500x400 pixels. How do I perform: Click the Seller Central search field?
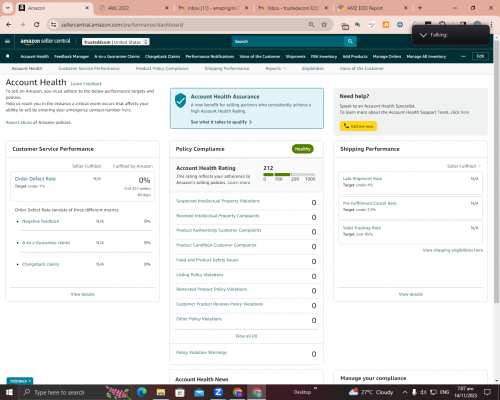288,41
